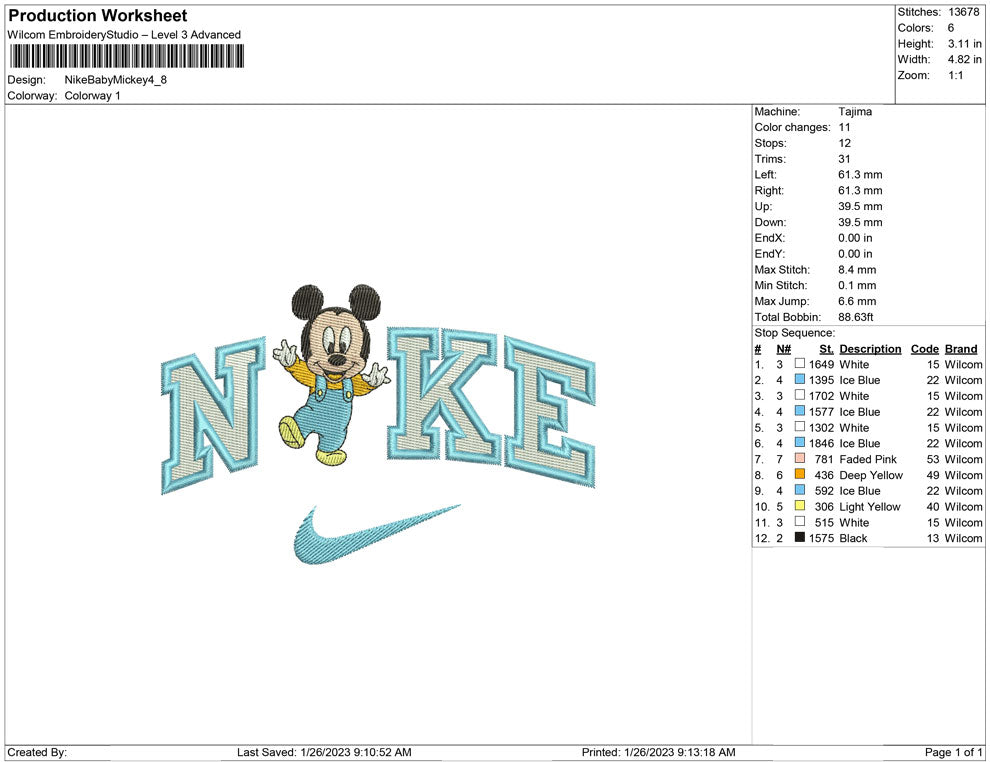Click the 'Page 1 of 1' footer text
The width and height of the screenshot is (990, 762).
[x=953, y=752]
